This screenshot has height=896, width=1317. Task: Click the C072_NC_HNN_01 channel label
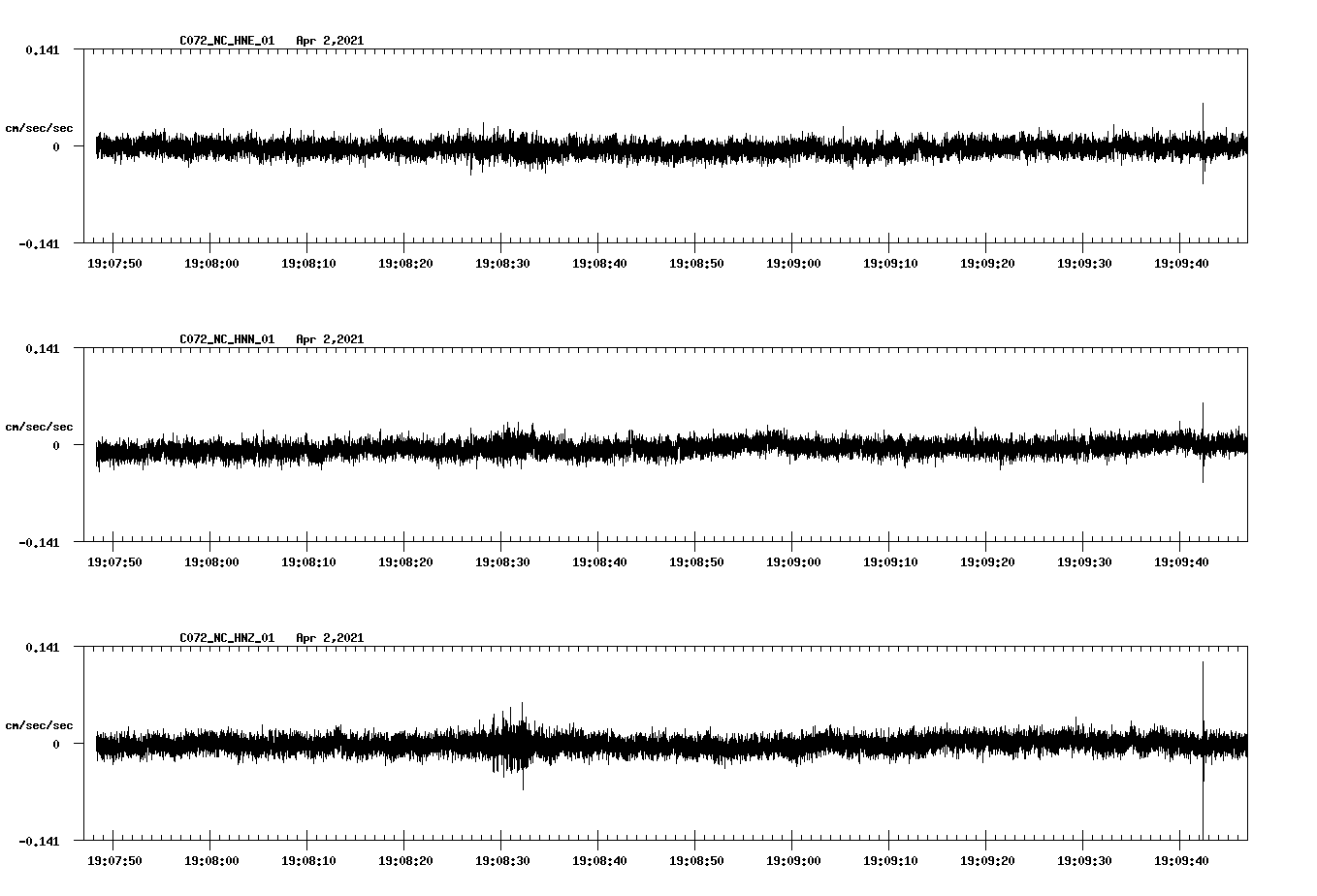tap(225, 338)
